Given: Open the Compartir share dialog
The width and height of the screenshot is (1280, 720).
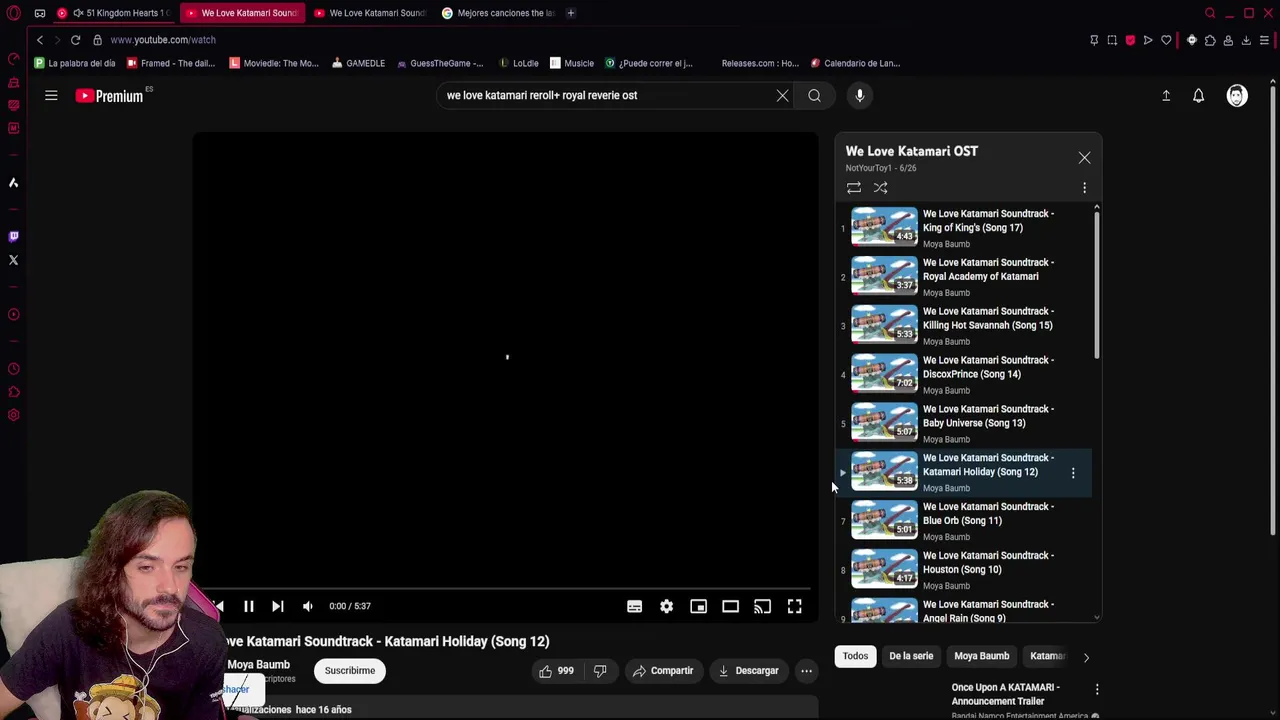Looking at the screenshot, I should pyautogui.click(x=662, y=671).
